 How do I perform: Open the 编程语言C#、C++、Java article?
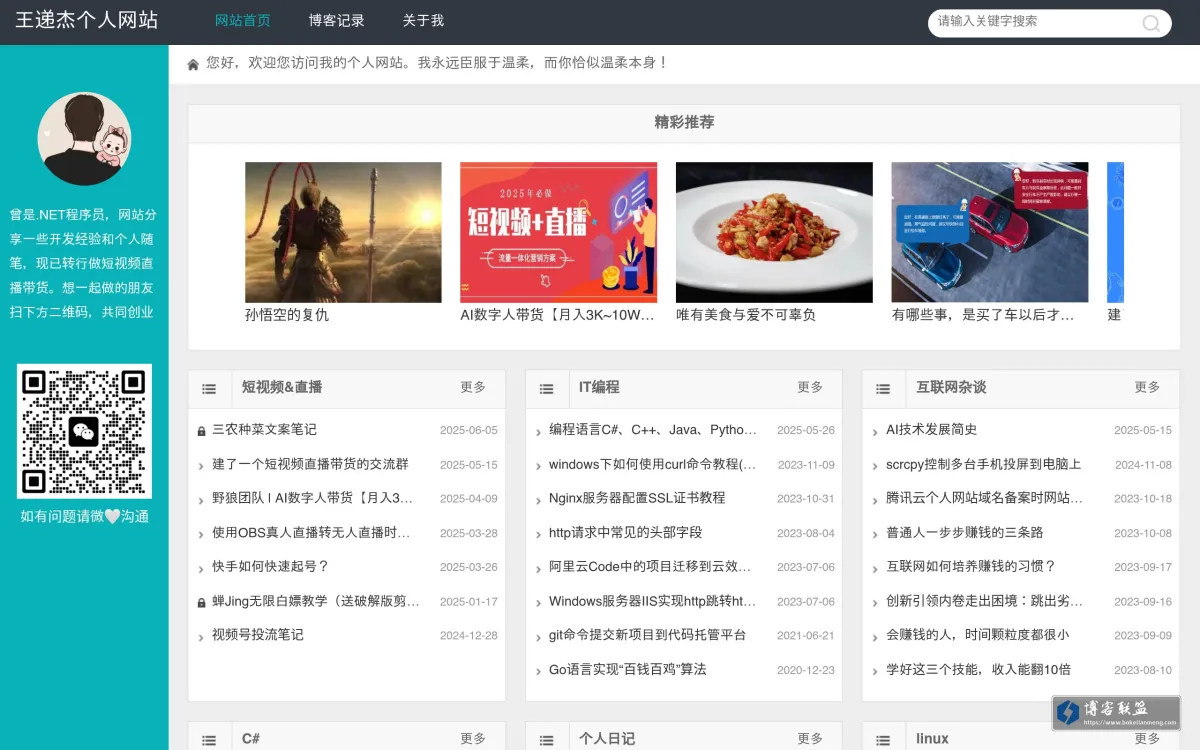coord(653,430)
